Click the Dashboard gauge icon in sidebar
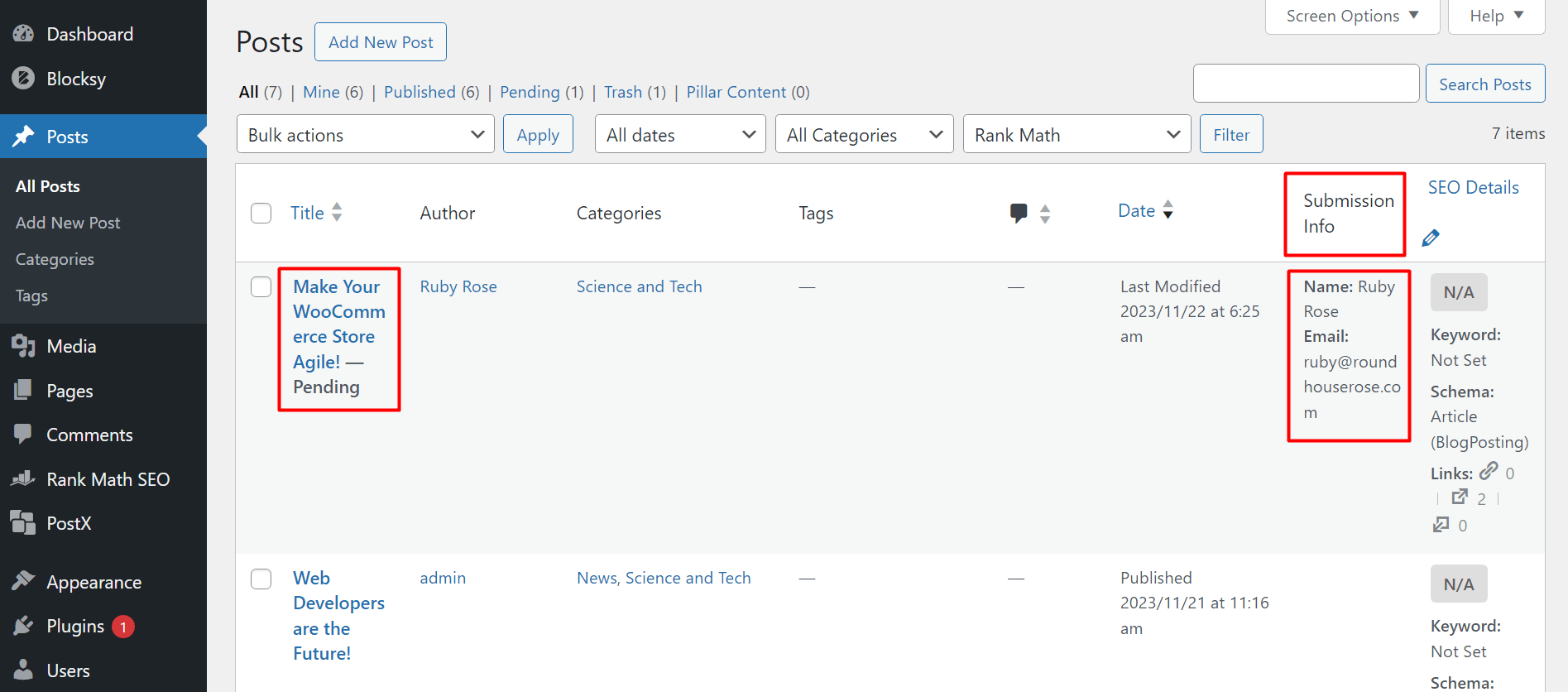The height and width of the screenshot is (692, 1568). (x=23, y=34)
